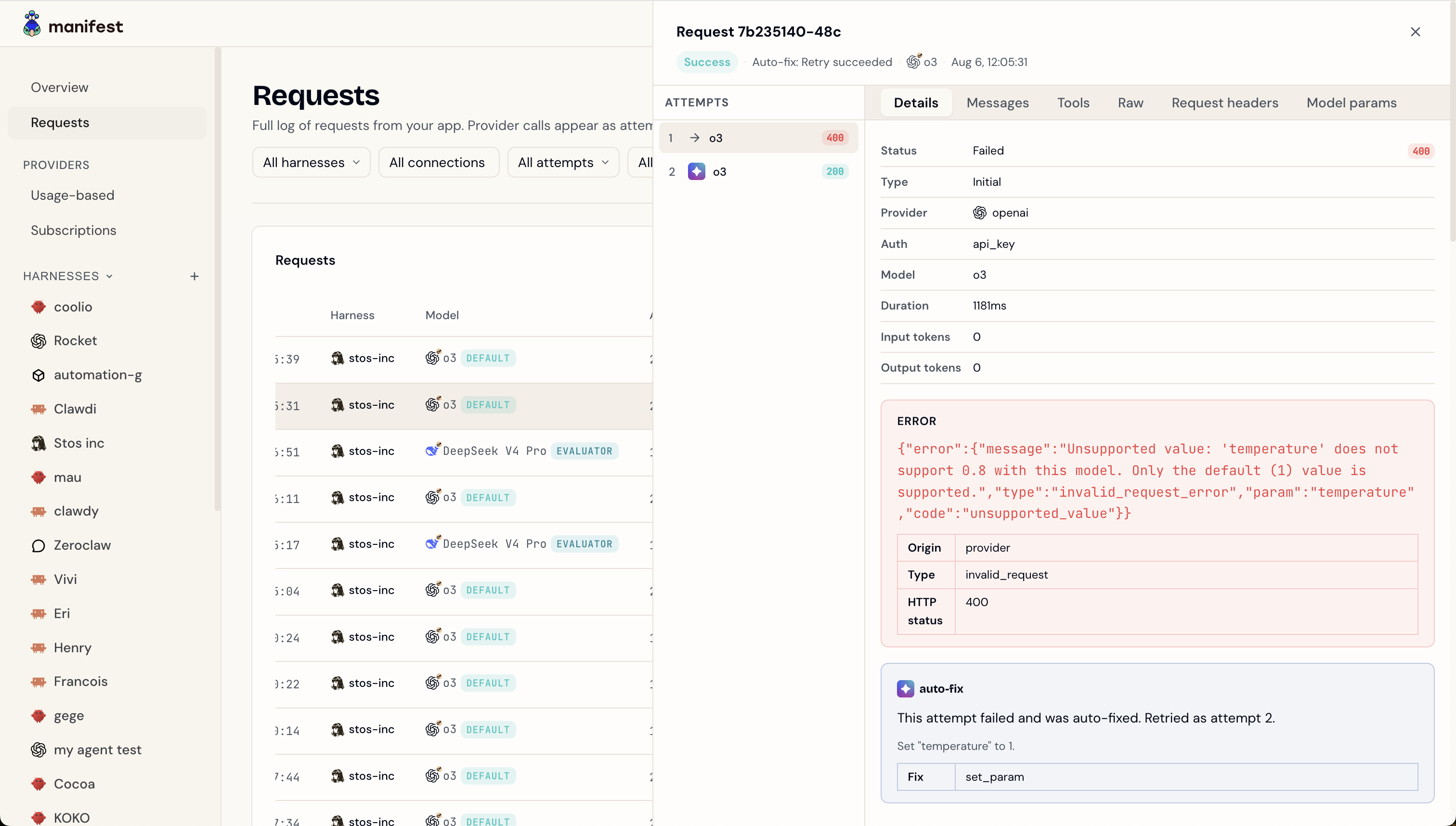Click the auto-fix sparkle icon on attempt 2
This screenshot has width=1456, height=826.
tap(696, 171)
